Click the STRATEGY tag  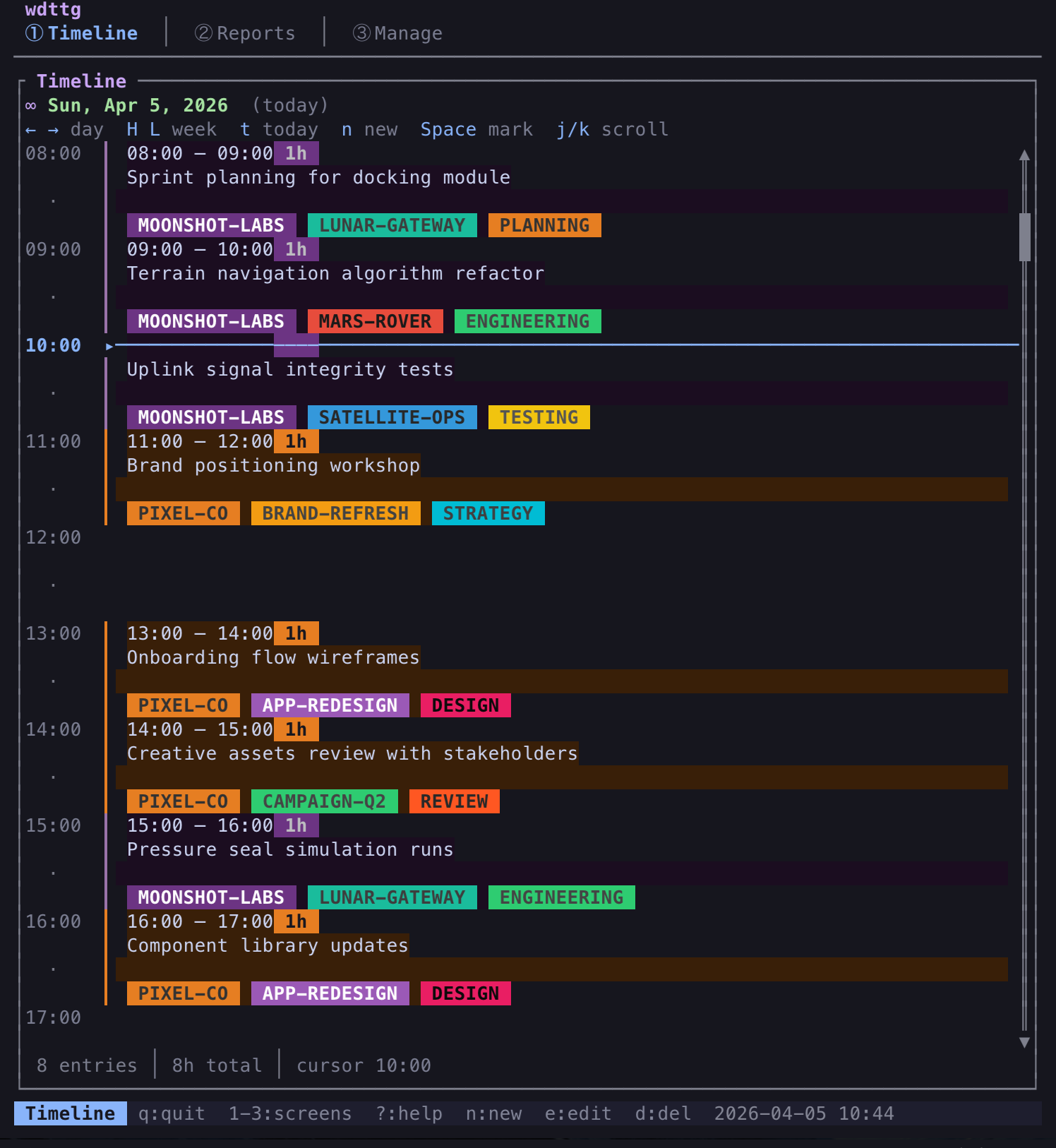point(488,513)
